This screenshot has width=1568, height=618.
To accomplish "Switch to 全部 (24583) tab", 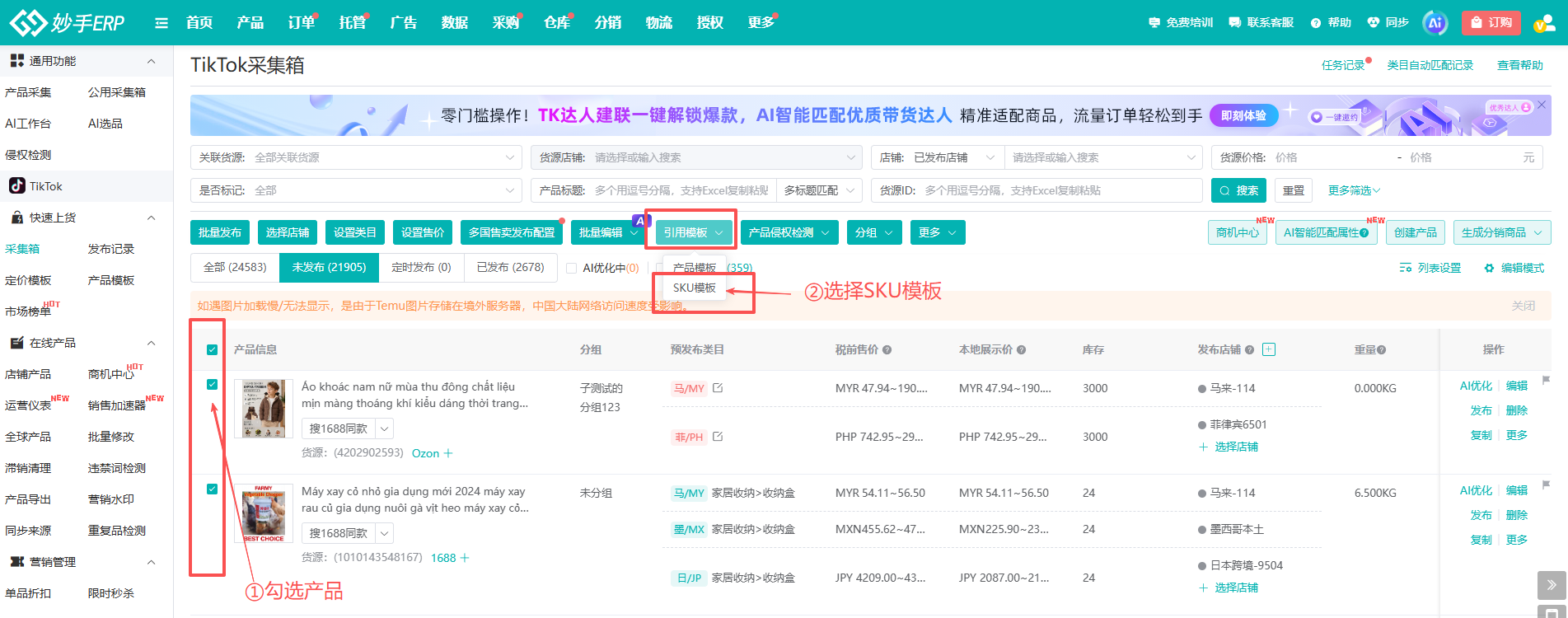I will click(x=235, y=267).
